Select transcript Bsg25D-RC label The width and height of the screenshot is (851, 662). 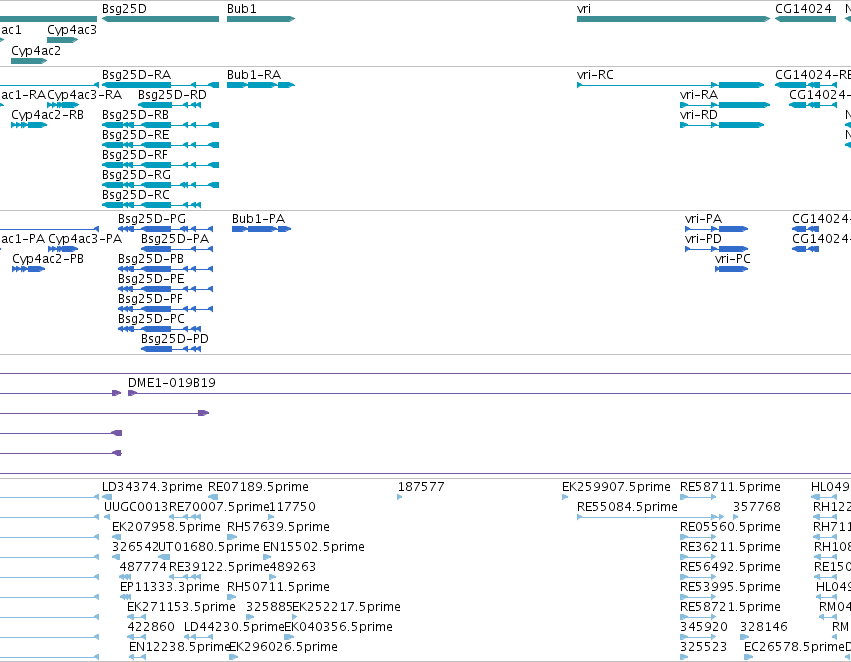[x=136, y=195]
